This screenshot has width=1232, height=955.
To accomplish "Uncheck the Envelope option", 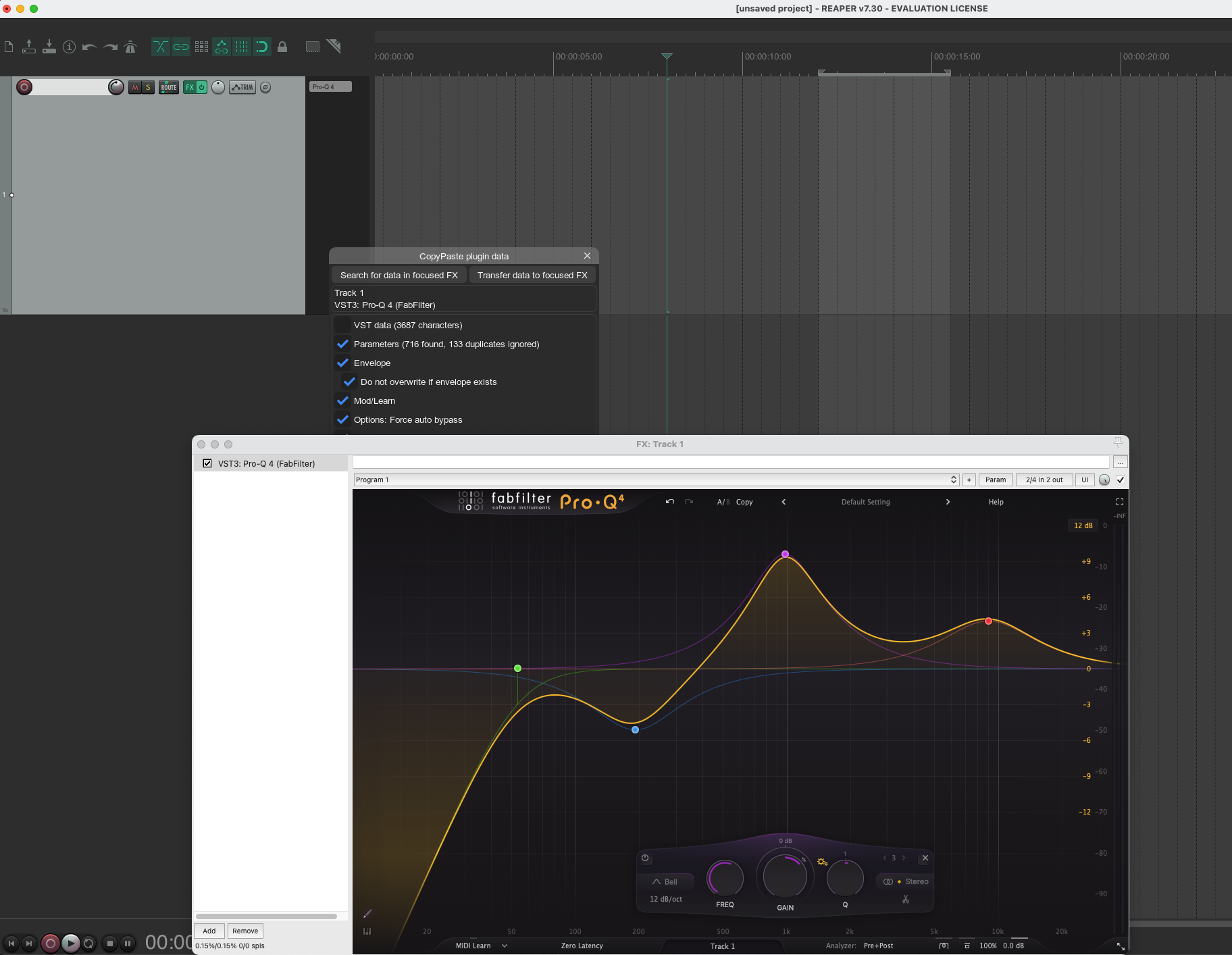I will pos(343,363).
